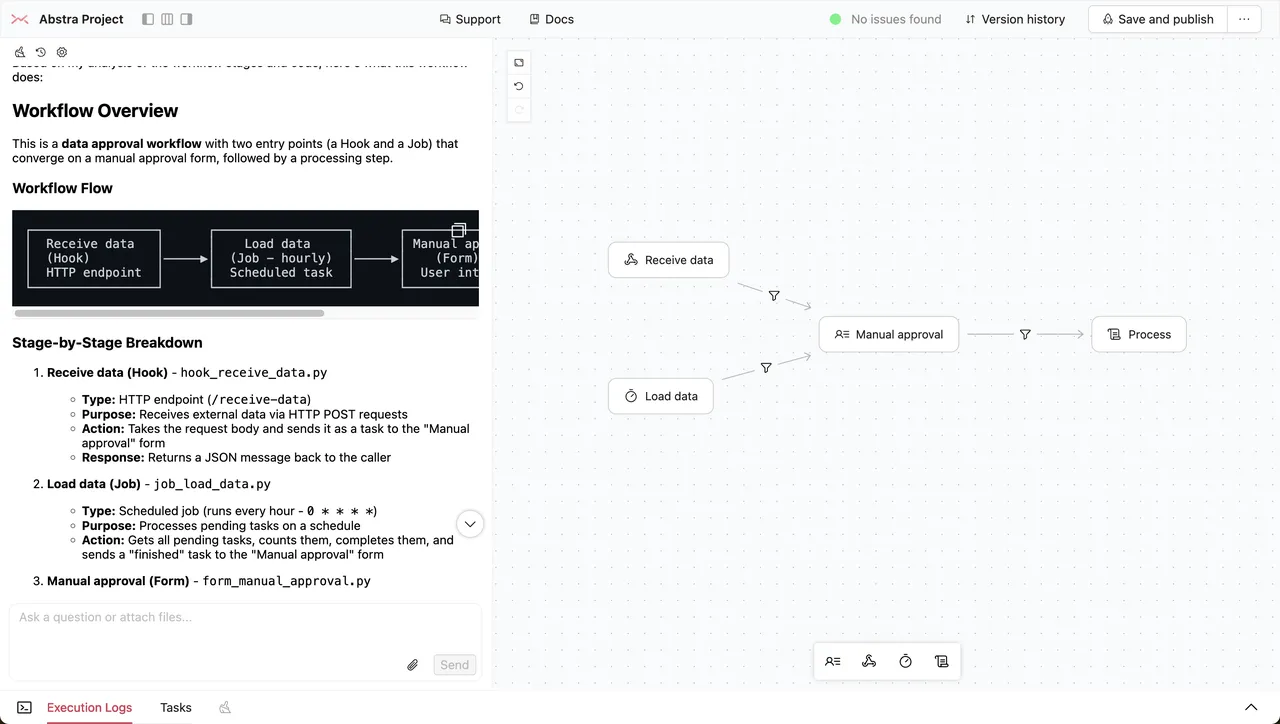Click 'Workflow Overview' heading
The width and height of the screenshot is (1280, 724).
point(95,111)
